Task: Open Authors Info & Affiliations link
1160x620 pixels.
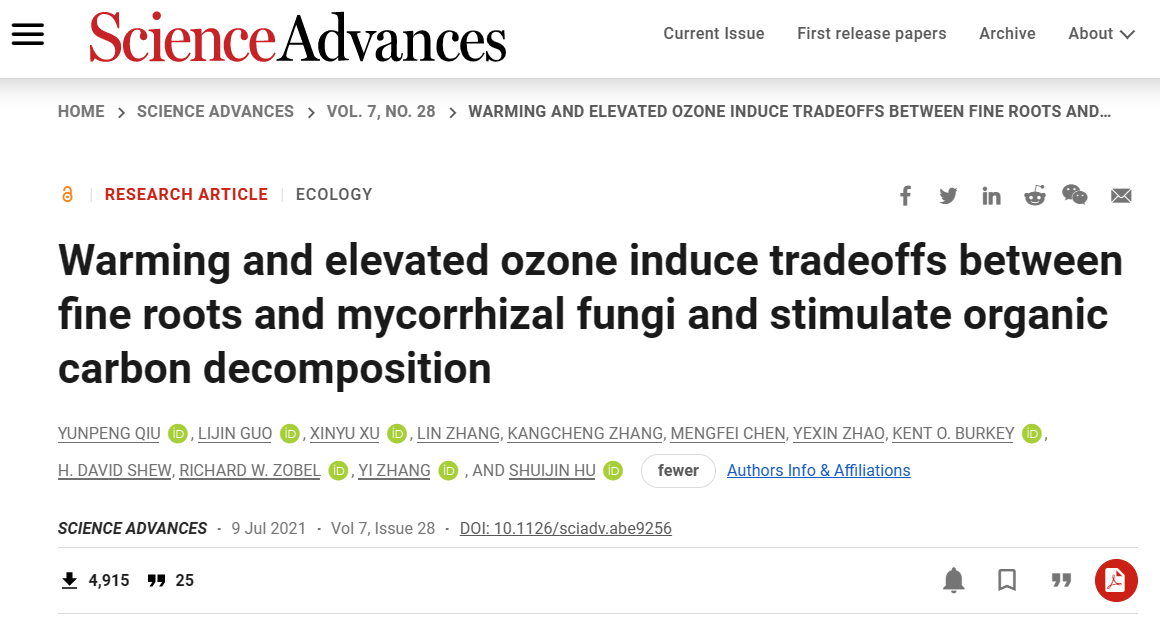Action: tap(818, 471)
